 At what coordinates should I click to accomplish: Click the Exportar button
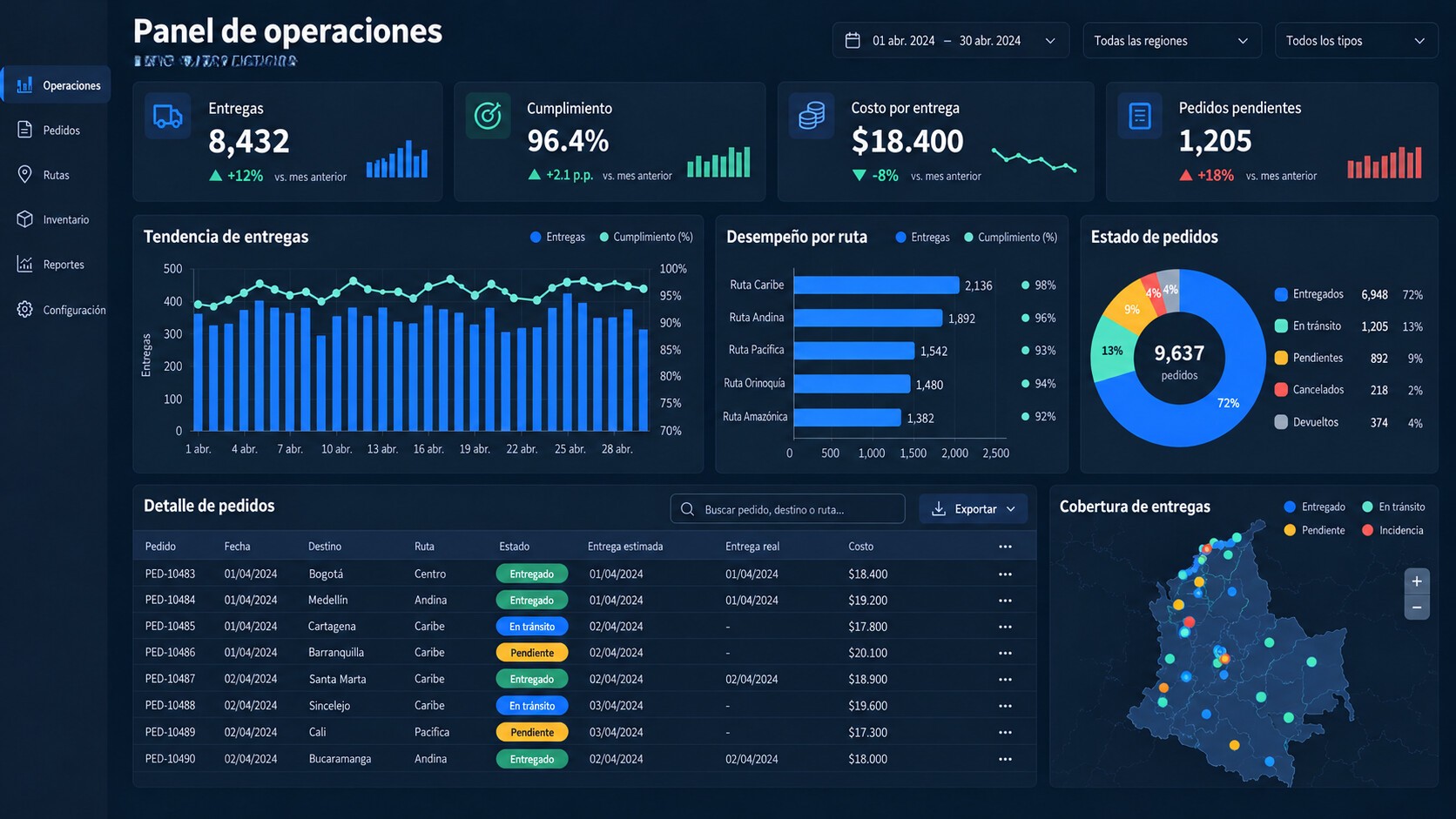[x=974, y=509]
